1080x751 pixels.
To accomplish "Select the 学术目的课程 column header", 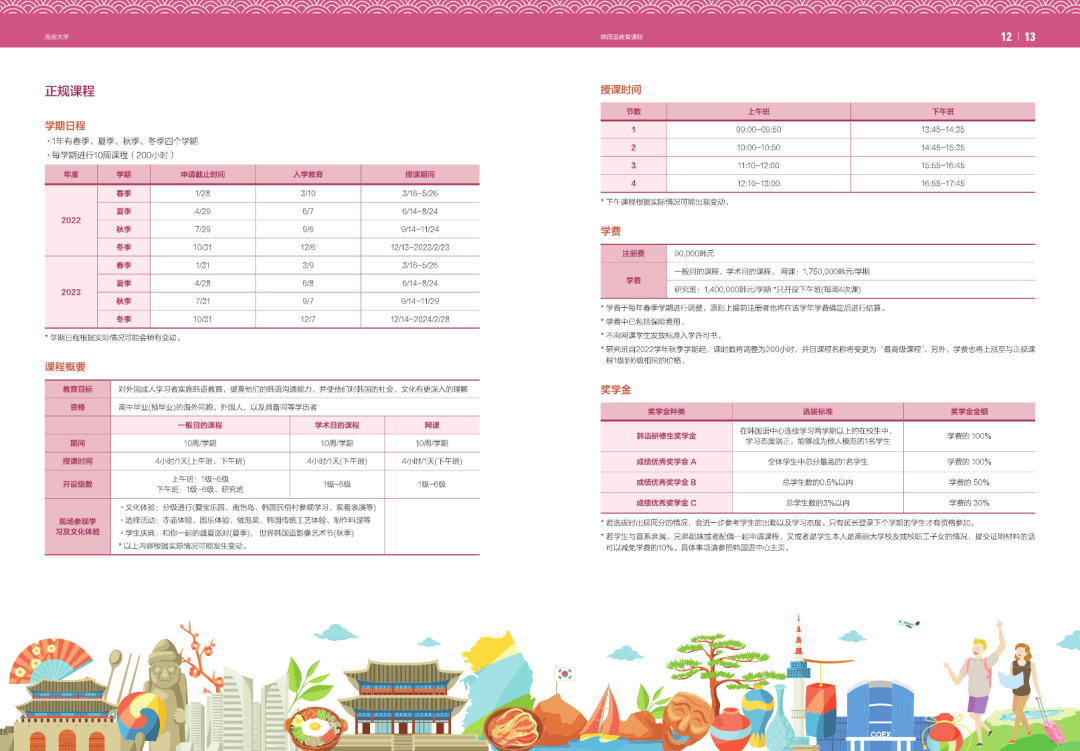I will point(337,425).
